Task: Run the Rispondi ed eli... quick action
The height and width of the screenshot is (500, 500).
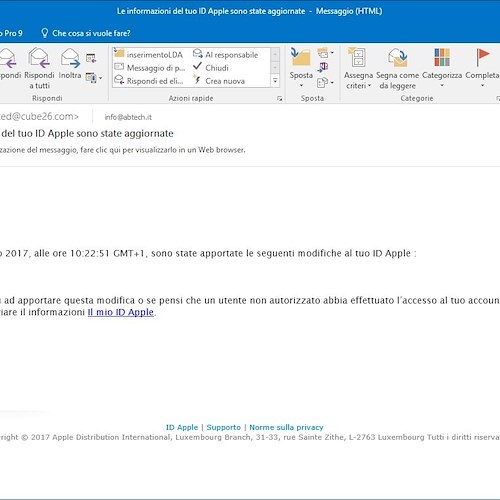Action: [x=149, y=81]
